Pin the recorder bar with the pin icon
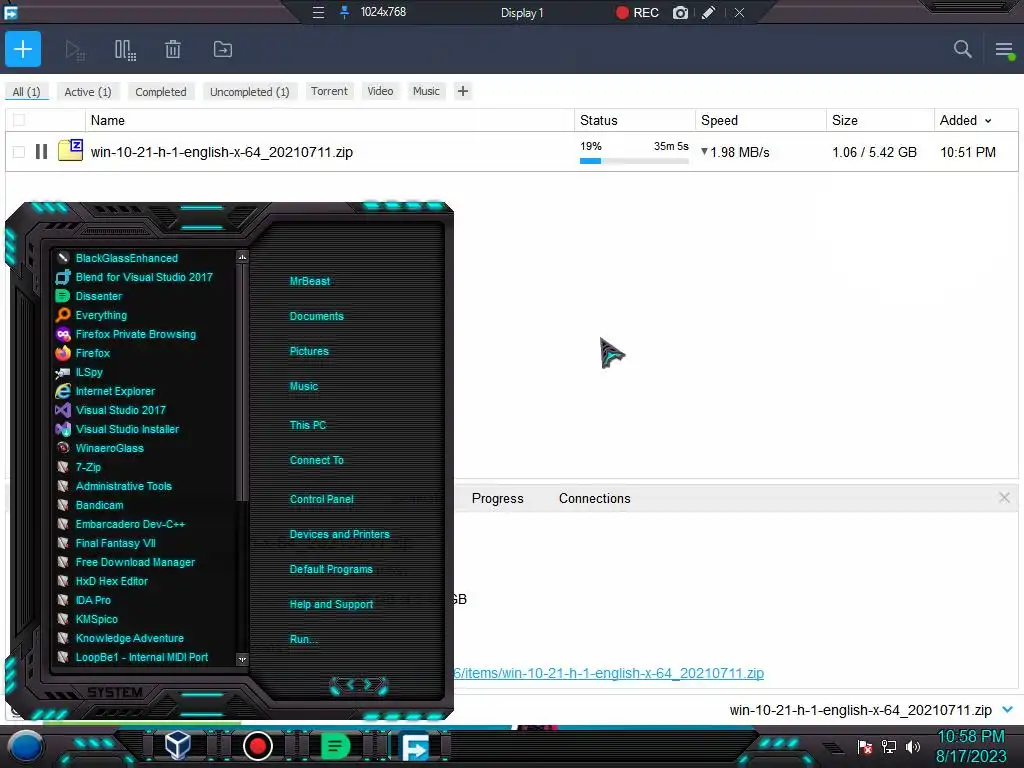Screen dimensions: 1024x768 (344, 12)
